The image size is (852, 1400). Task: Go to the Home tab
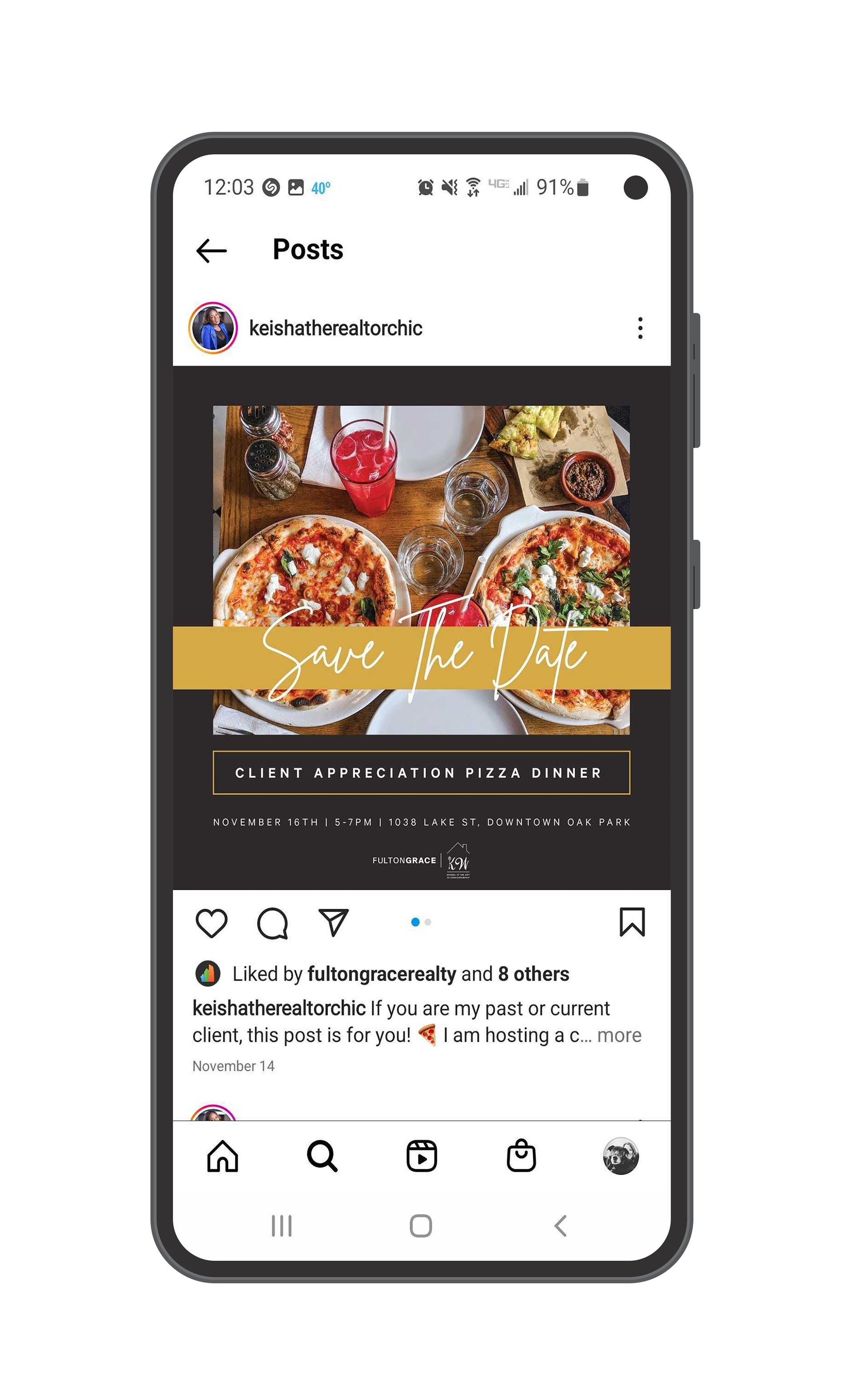[222, 1156]
